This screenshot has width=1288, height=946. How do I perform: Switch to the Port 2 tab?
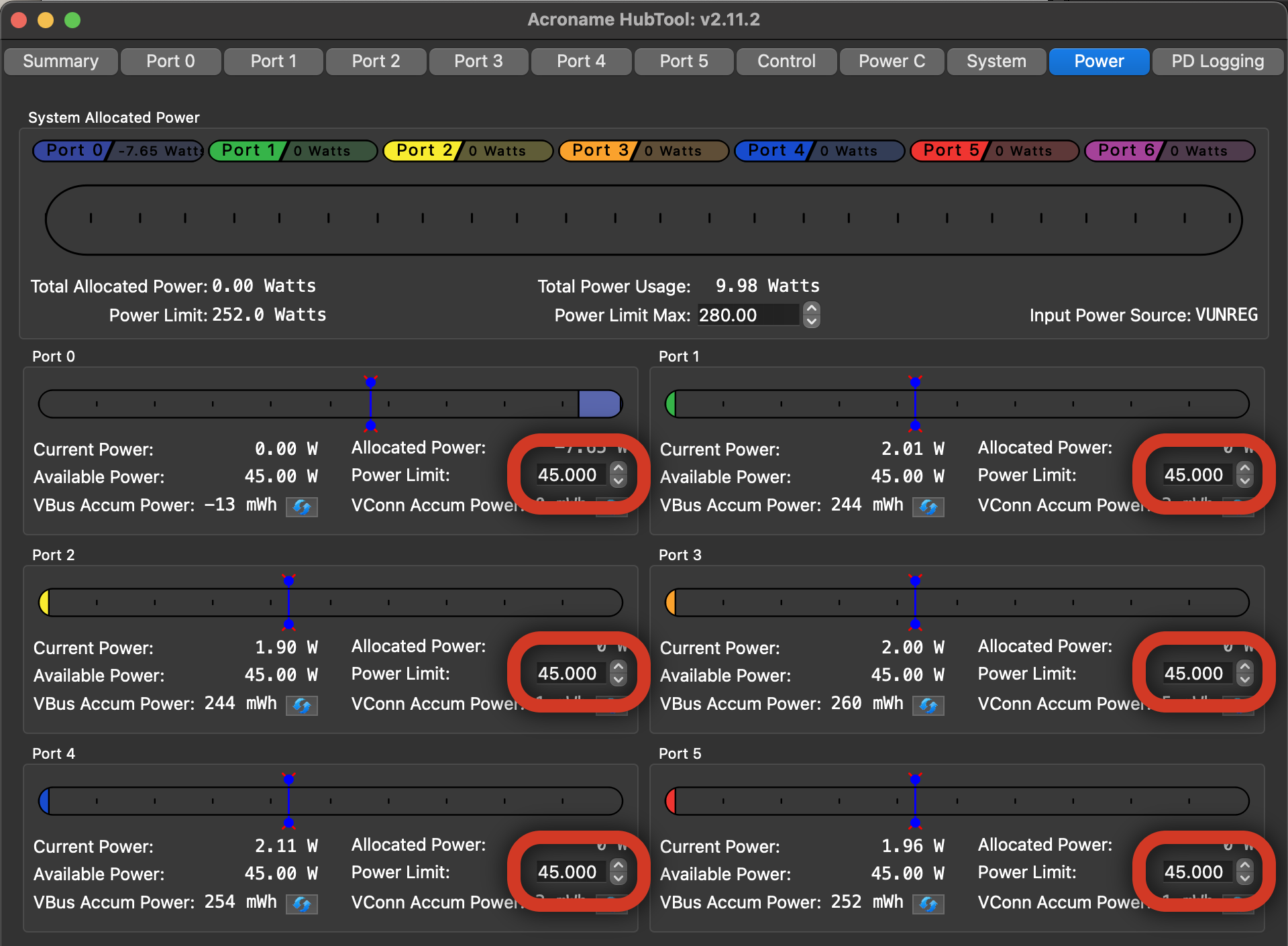point(376,61)
